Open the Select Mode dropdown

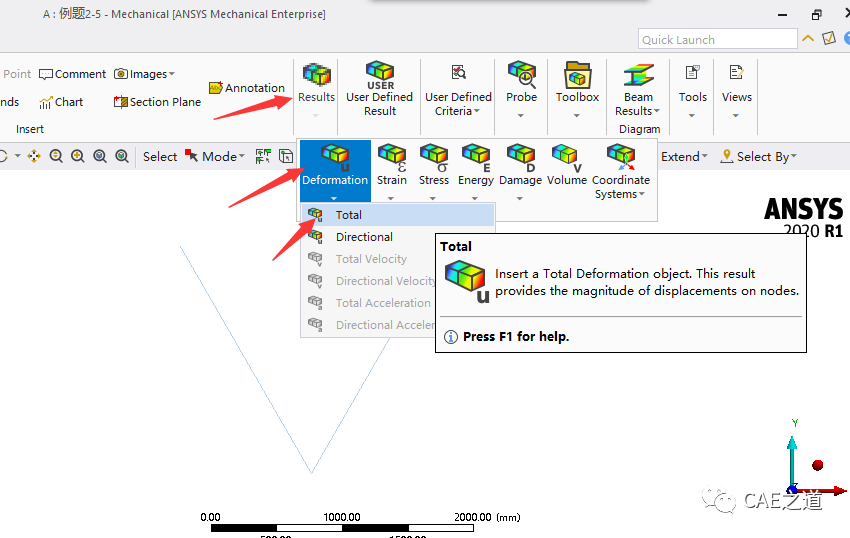pos(215,156)
